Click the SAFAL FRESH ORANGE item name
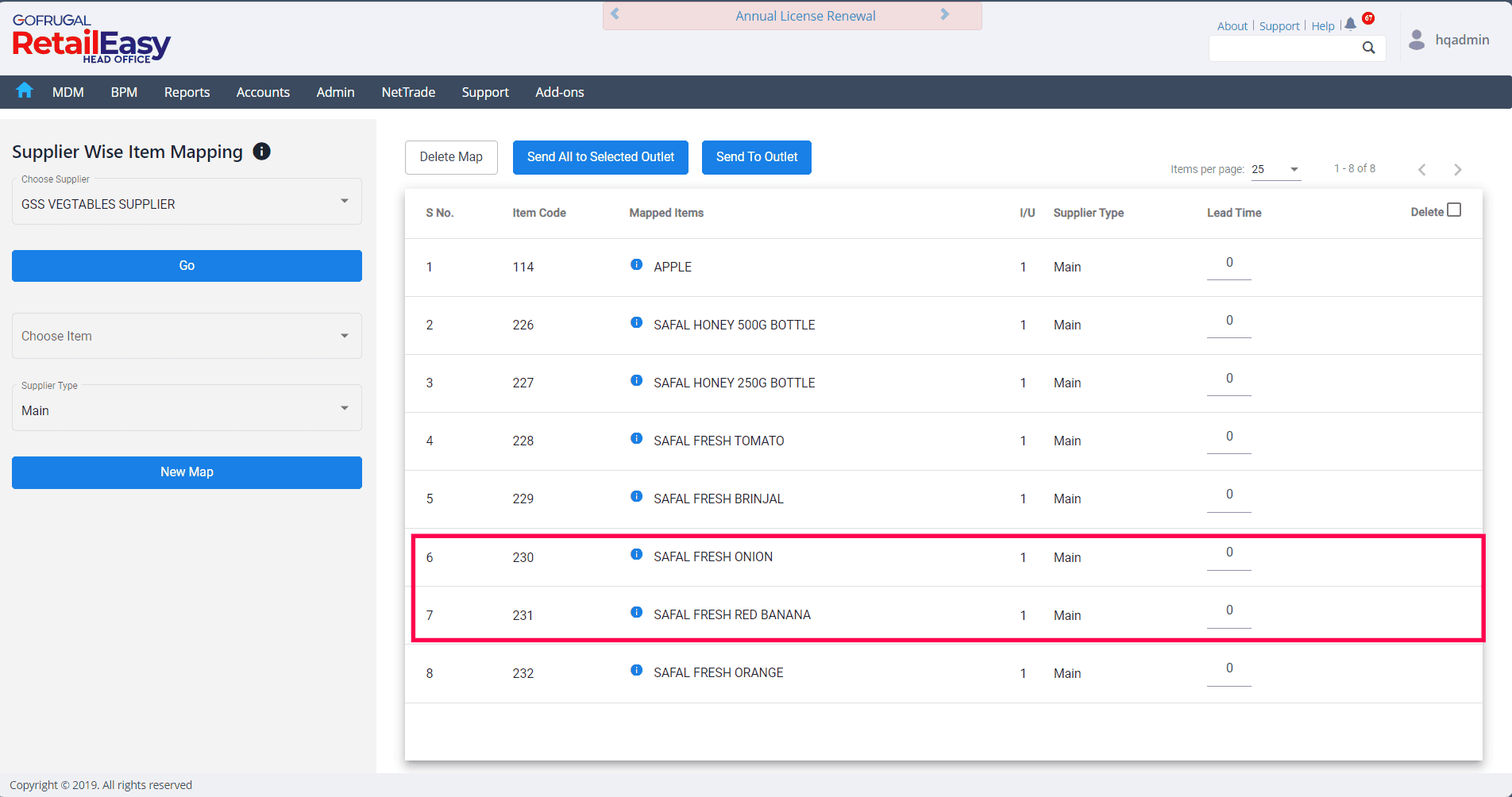1512x797 pixels. pyautogui.click(x=719, y=672)
